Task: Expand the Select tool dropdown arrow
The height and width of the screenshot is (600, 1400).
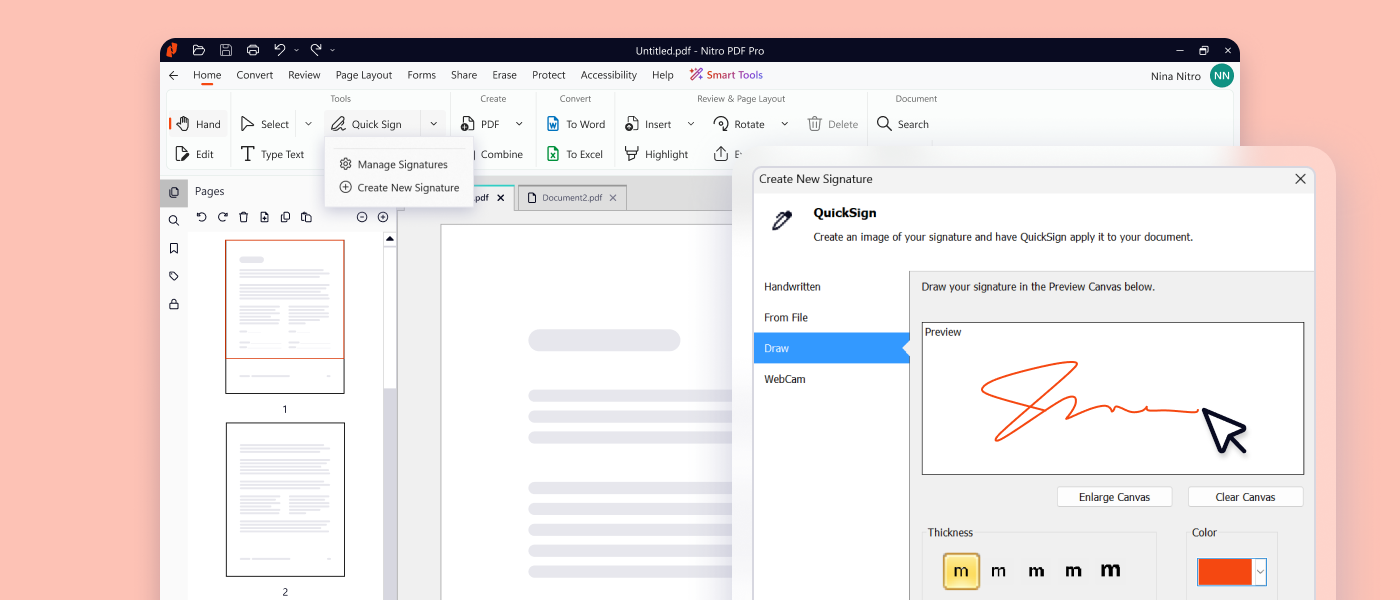Action: pyautogui.click(x=308, y=124)
